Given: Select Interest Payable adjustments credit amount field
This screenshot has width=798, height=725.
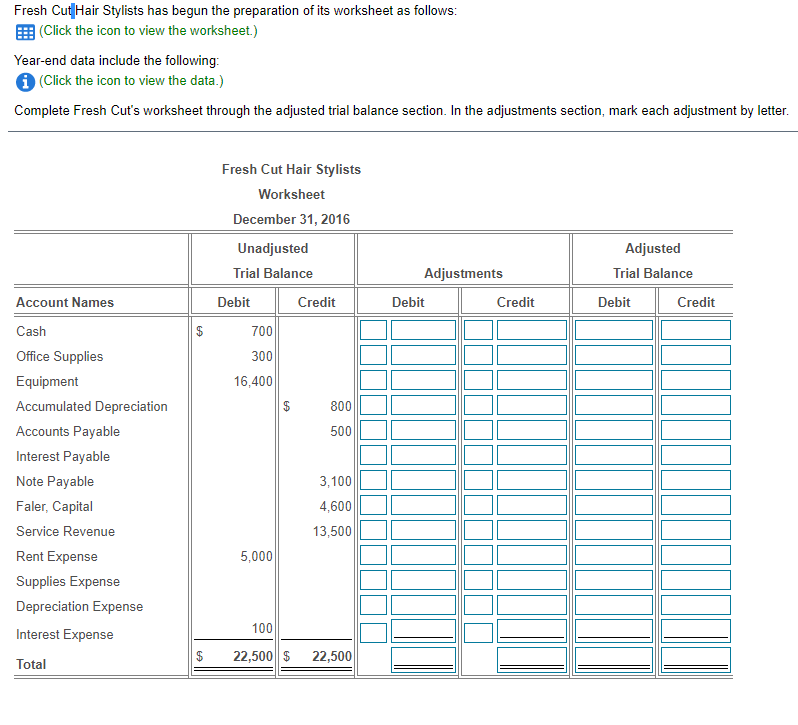Looking at the screenshot, I should pos(531,454).
